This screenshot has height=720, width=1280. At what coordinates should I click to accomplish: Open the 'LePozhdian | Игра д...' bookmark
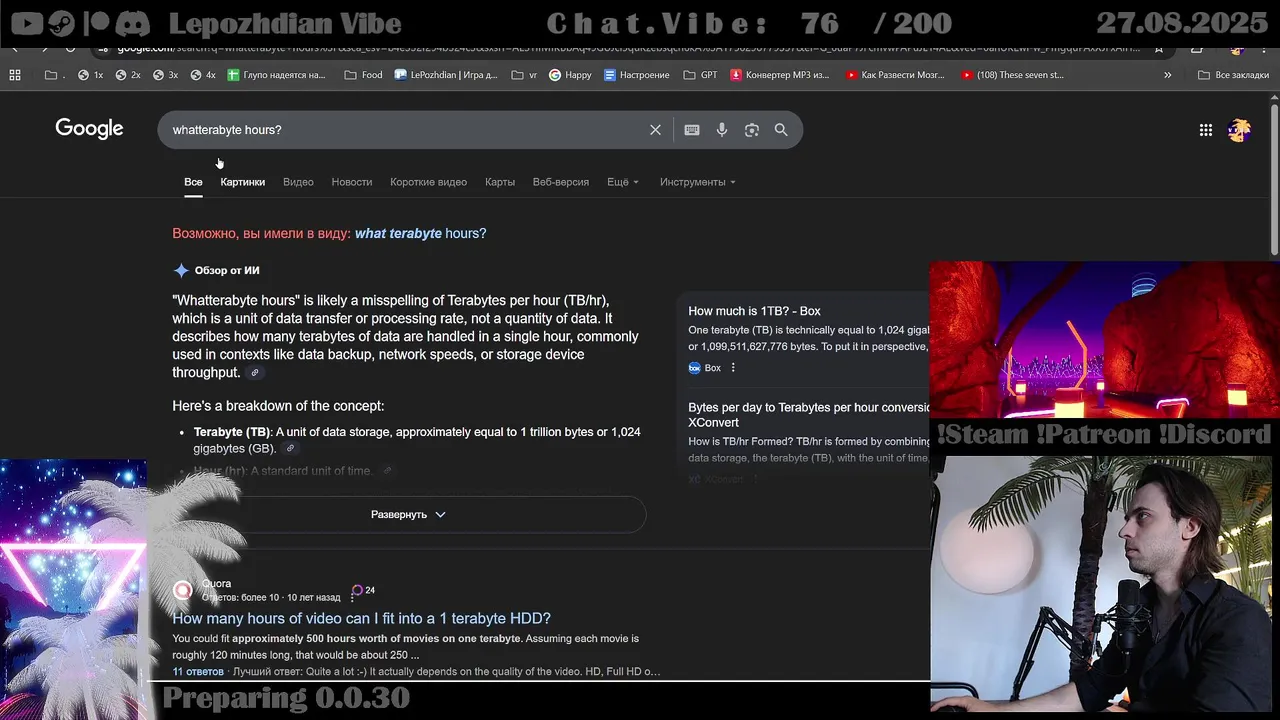coord(446,75)
